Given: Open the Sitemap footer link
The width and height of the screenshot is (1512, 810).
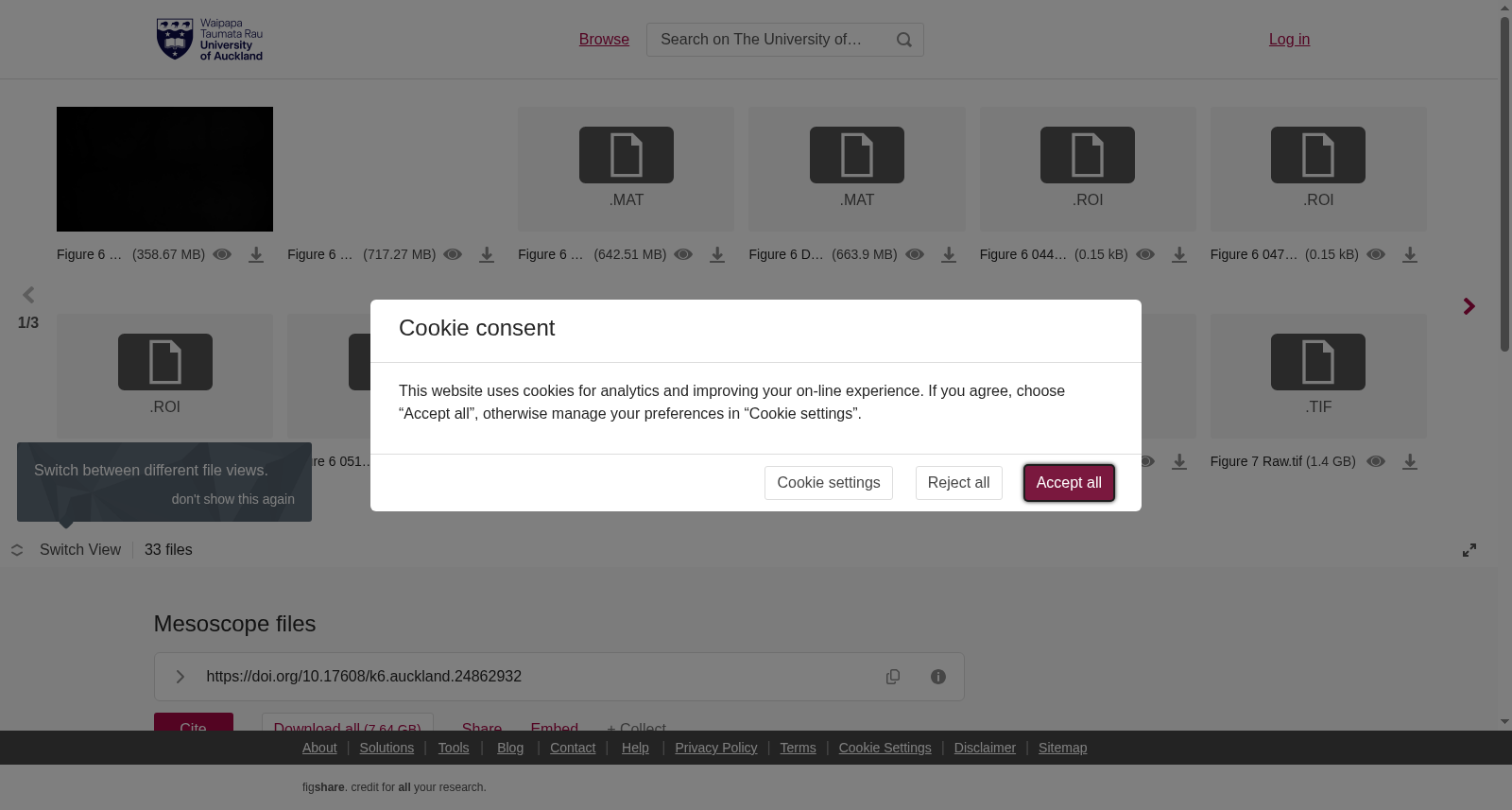Looking at the screenshot, I should coord(1062,748).
